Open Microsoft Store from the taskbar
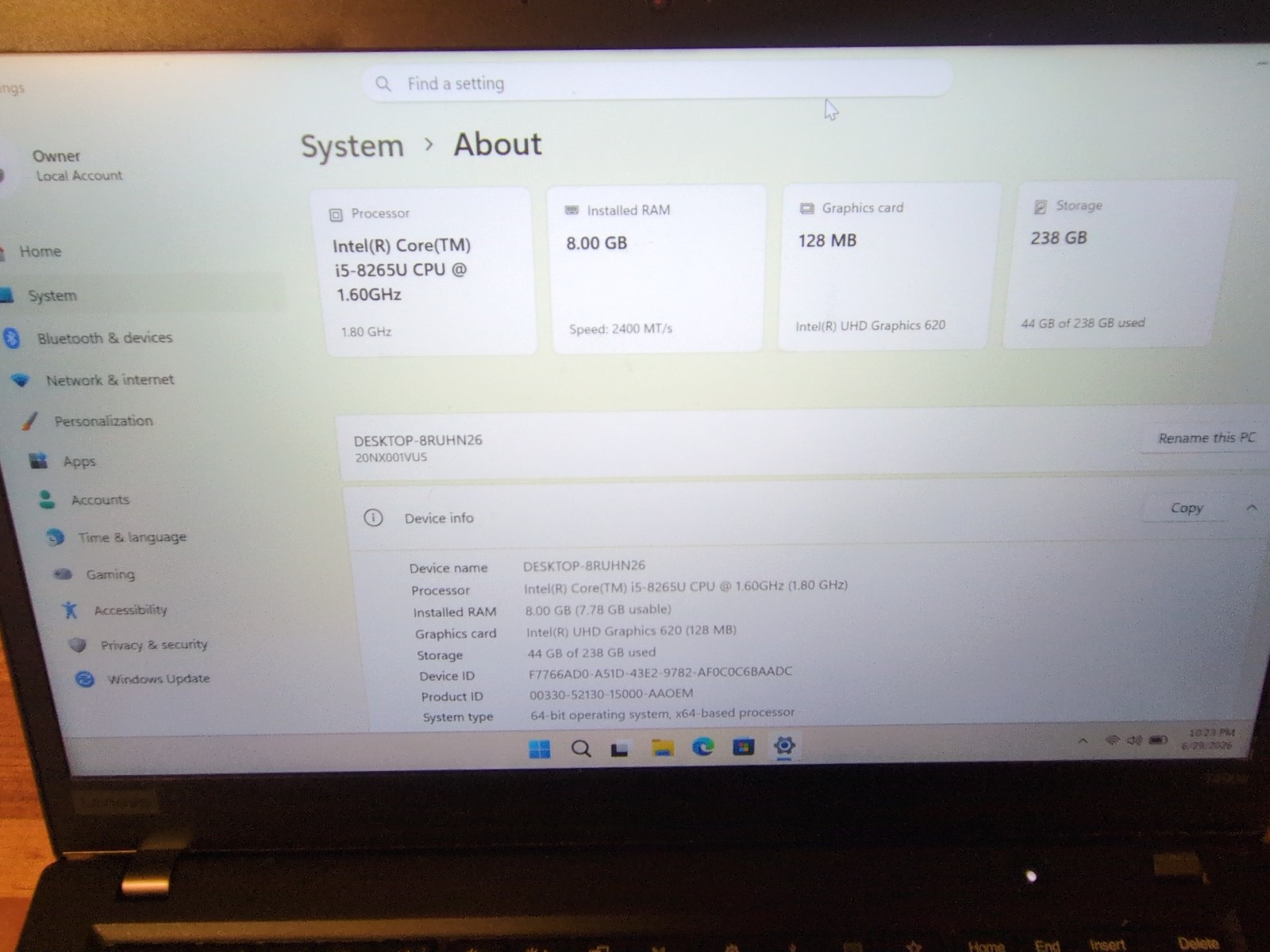The width and height of the screenshot is (1270, 952). 744,747
